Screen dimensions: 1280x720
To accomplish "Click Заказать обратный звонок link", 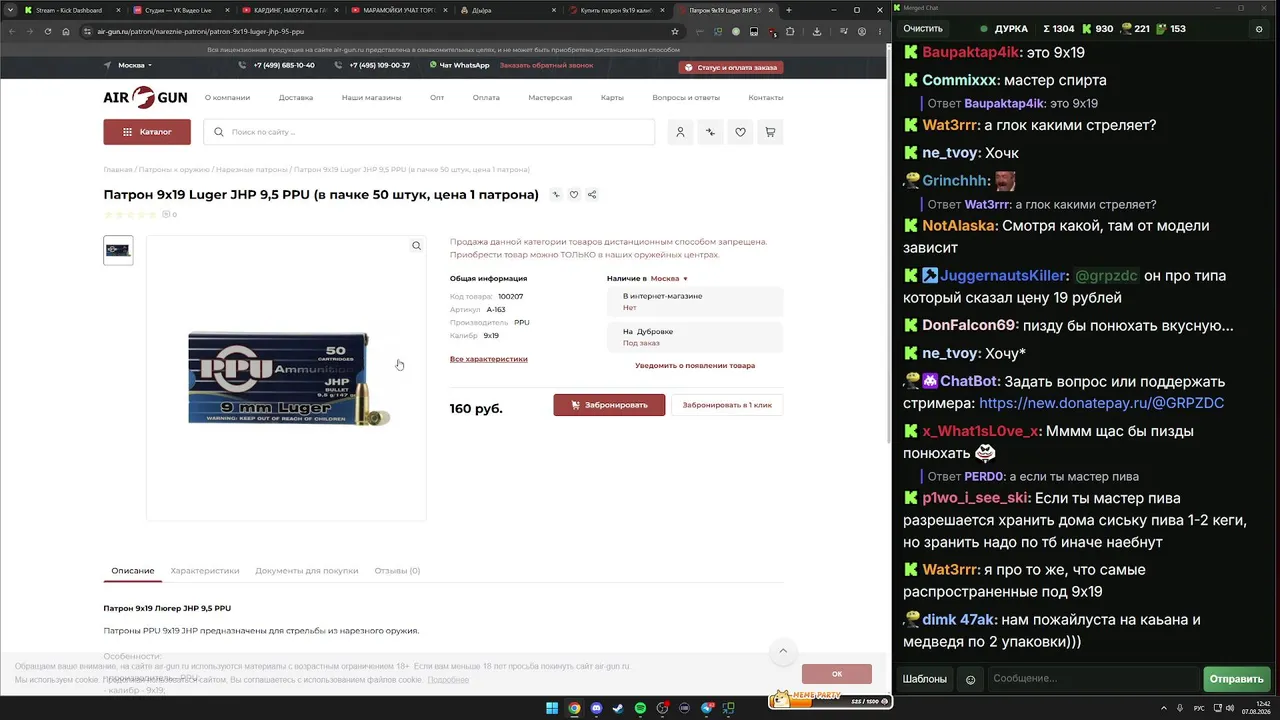I will pyautogui.click(x=546, y=65).
